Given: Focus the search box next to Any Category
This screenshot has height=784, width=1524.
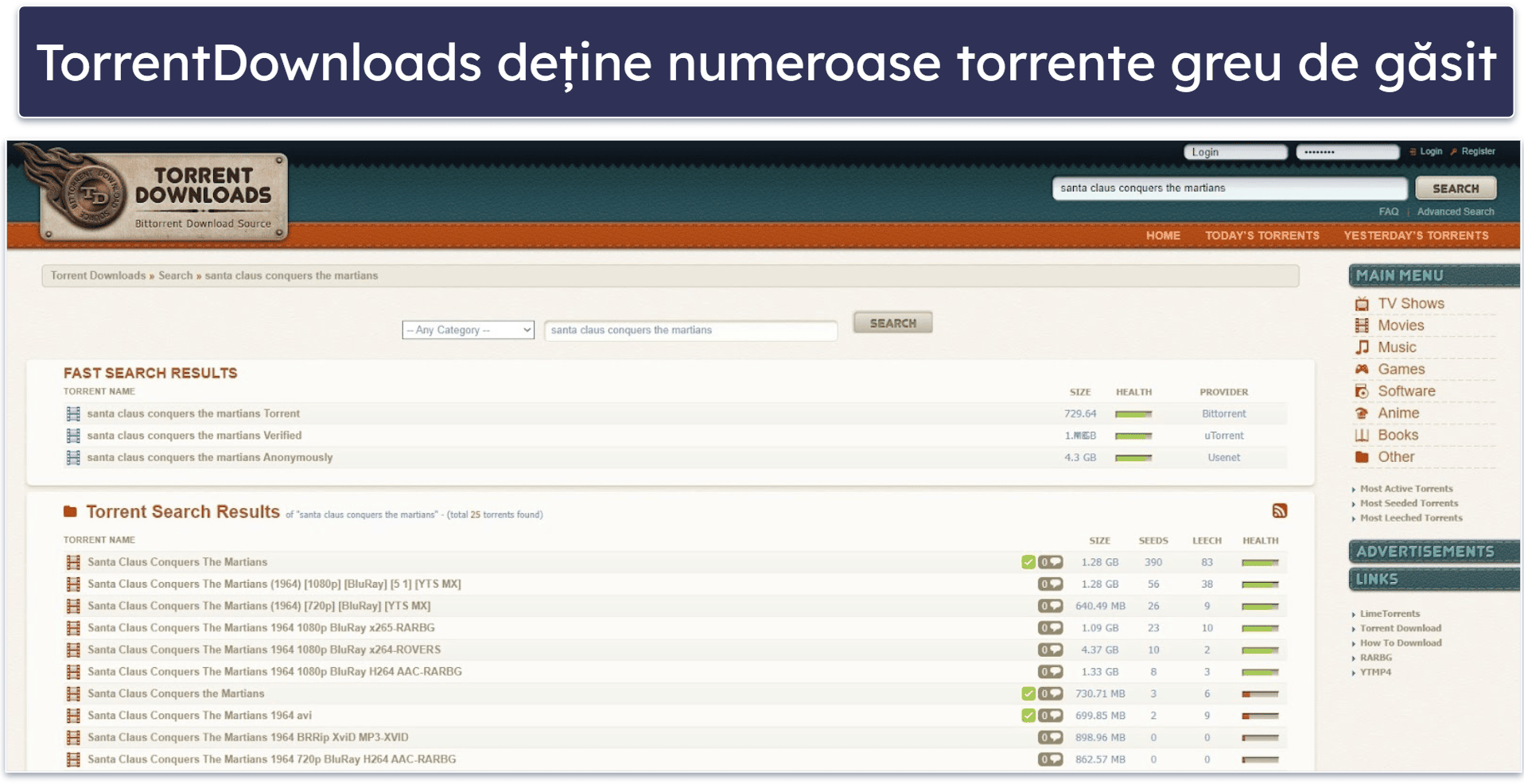Looking at the screenshot, I should point(690,330).
